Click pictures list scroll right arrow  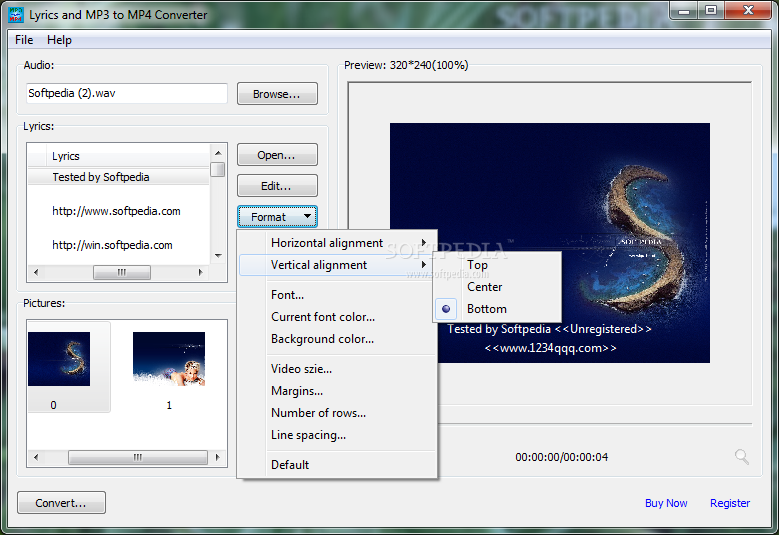tap(218, 457)
